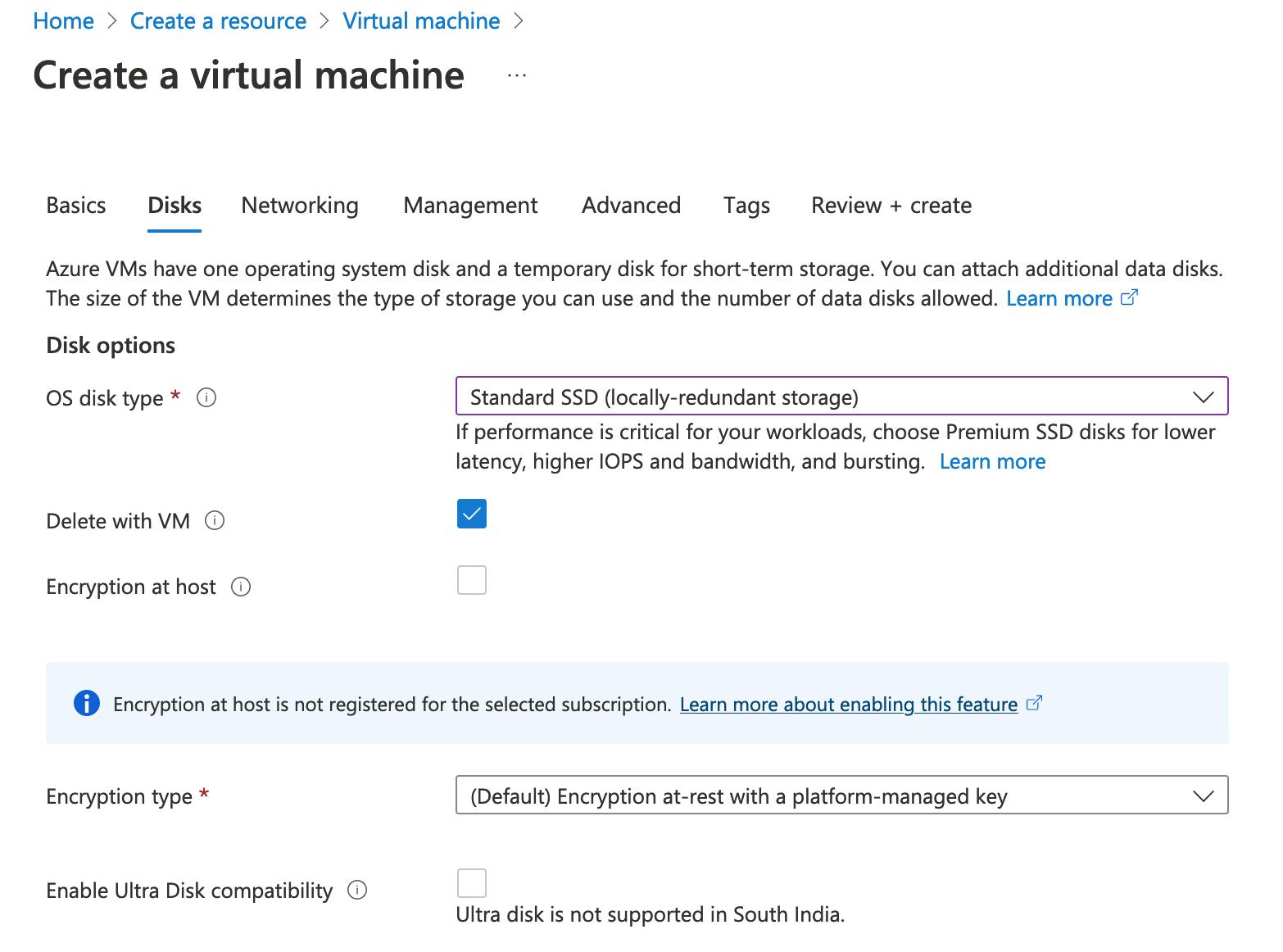Viewport: 1283px width, 952px height.
Task: Switch to the Basics tab
Action: [76, 205]
